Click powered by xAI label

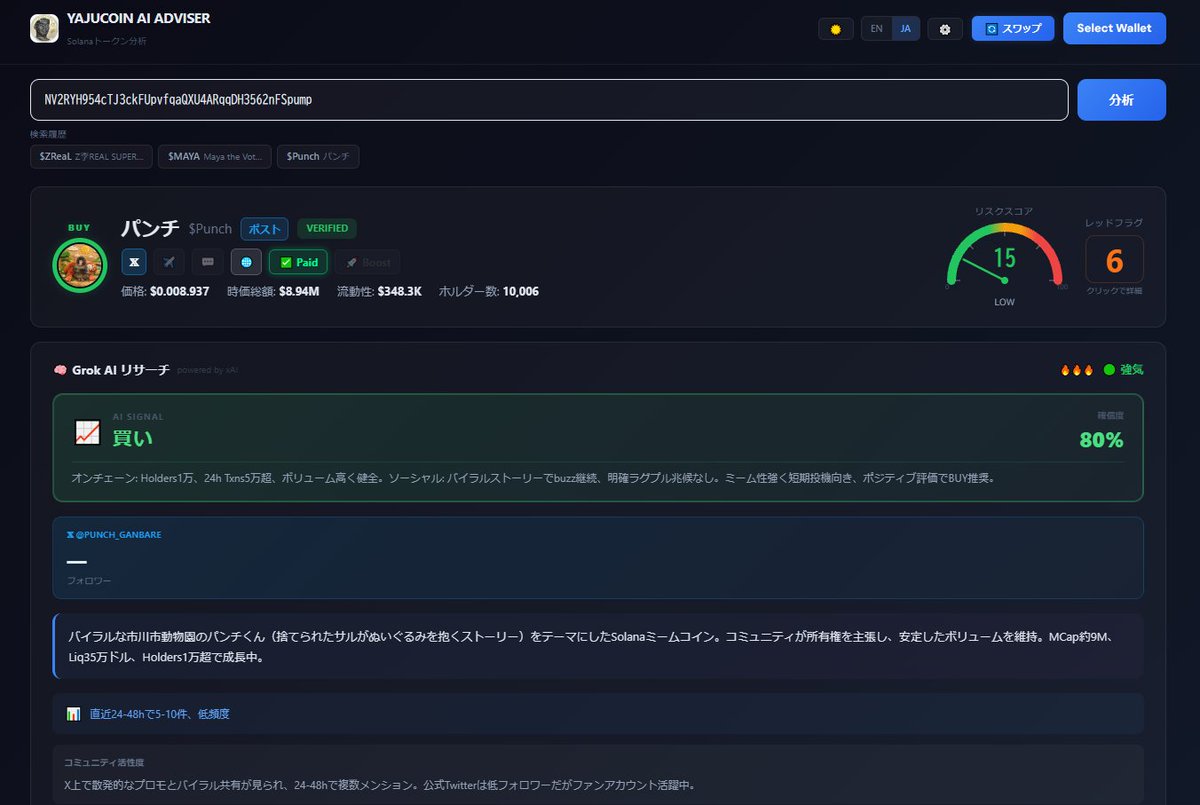208,370
